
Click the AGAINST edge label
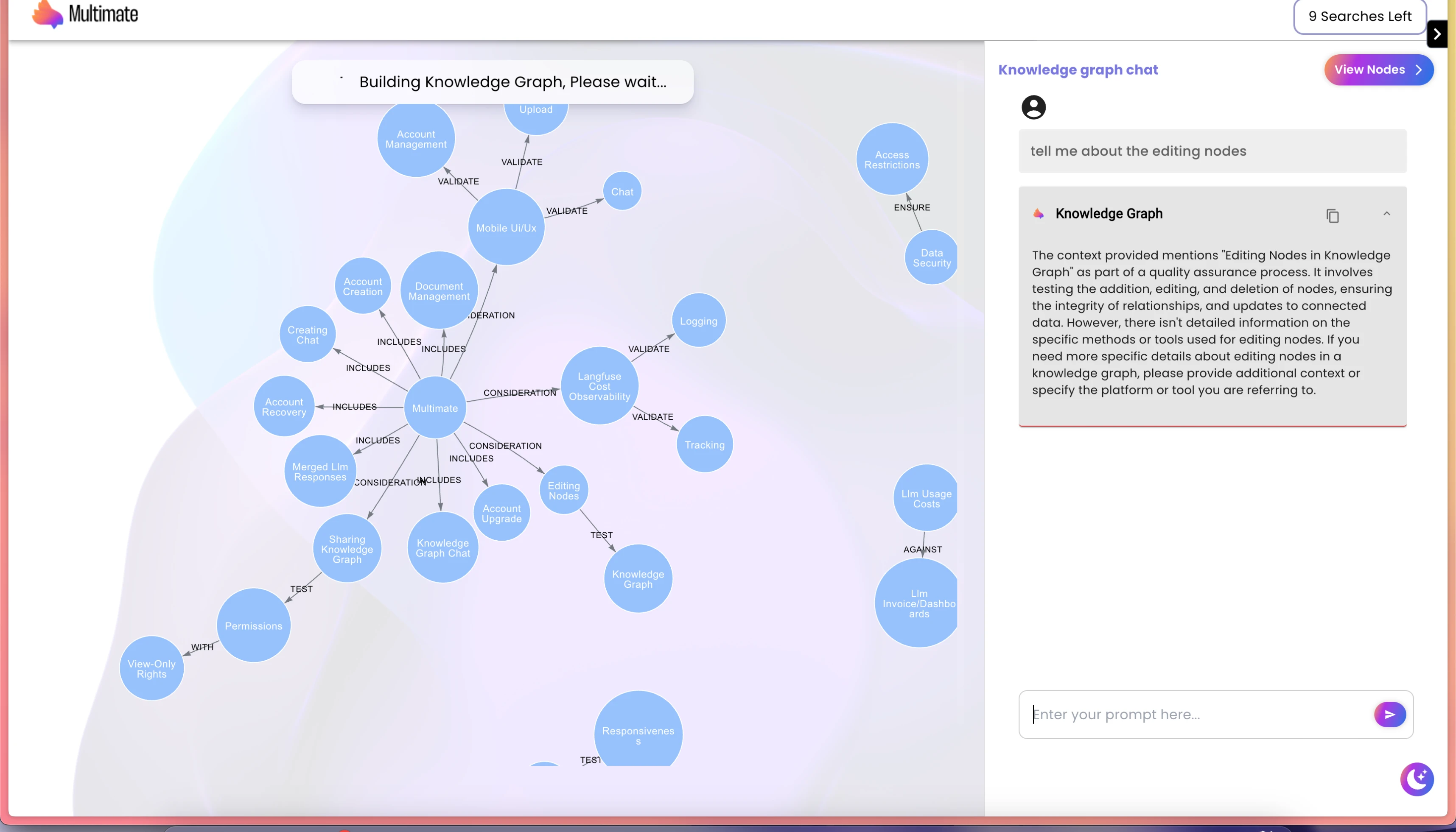pos(922,549)
